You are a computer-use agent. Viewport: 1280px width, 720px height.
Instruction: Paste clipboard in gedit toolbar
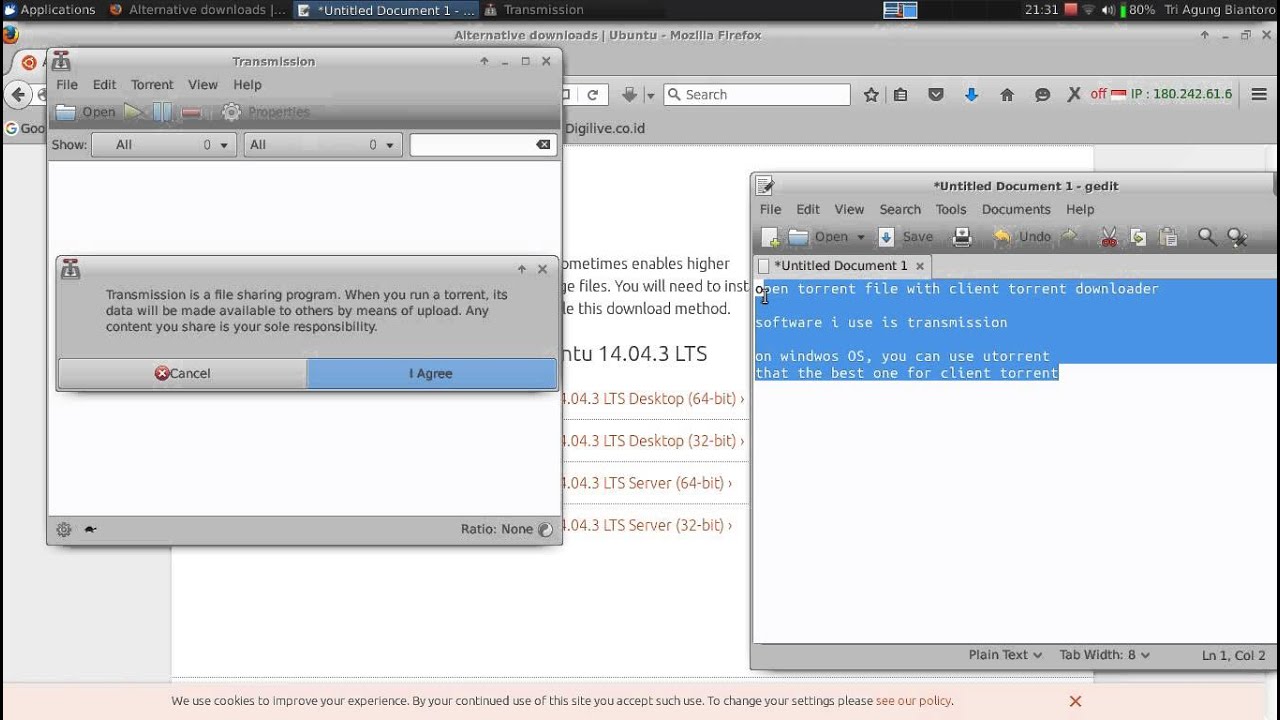pyautogui.click(x=1168, y=237)
